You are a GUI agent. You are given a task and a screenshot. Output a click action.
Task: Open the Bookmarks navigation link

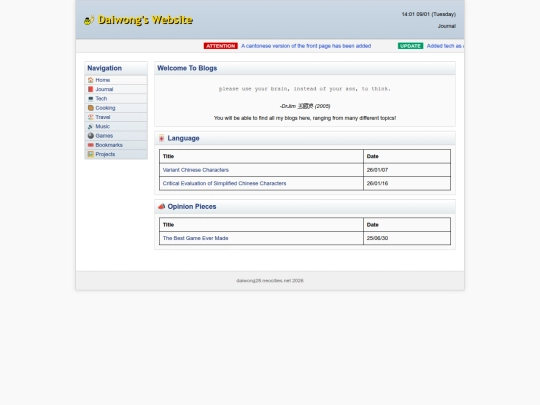pos(116,145)
